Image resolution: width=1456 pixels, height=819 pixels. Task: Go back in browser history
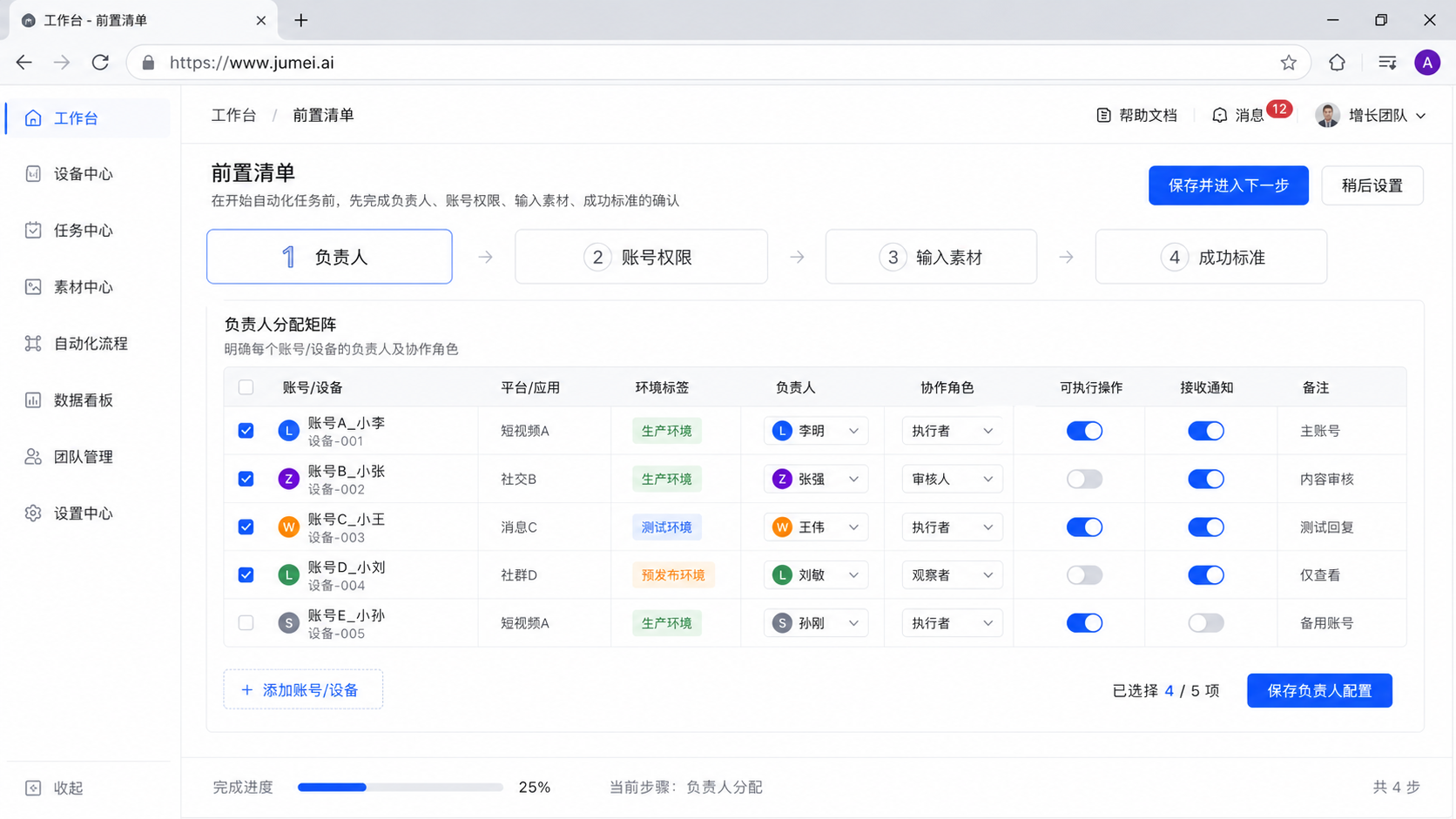(x=24, y=63)
